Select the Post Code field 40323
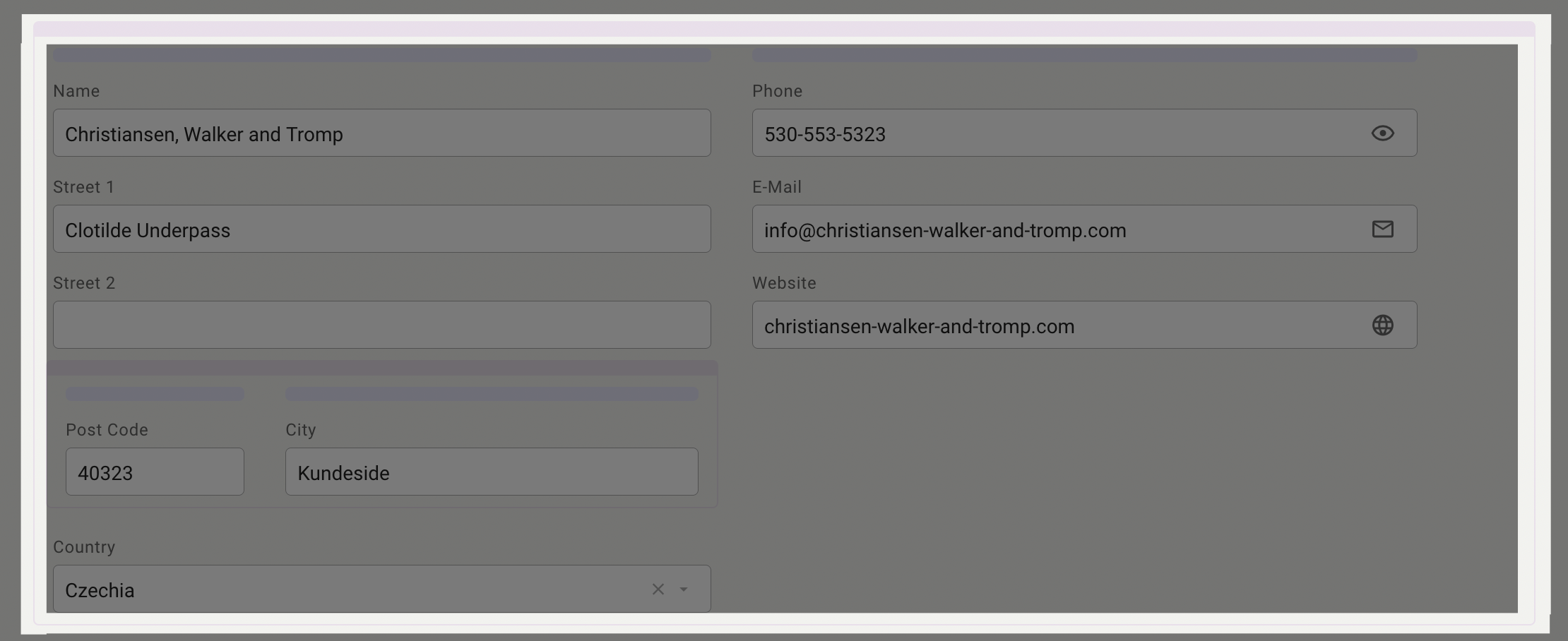Image resolution: width=1568 pixels, height=641 pixels. (x=155, y=472)
